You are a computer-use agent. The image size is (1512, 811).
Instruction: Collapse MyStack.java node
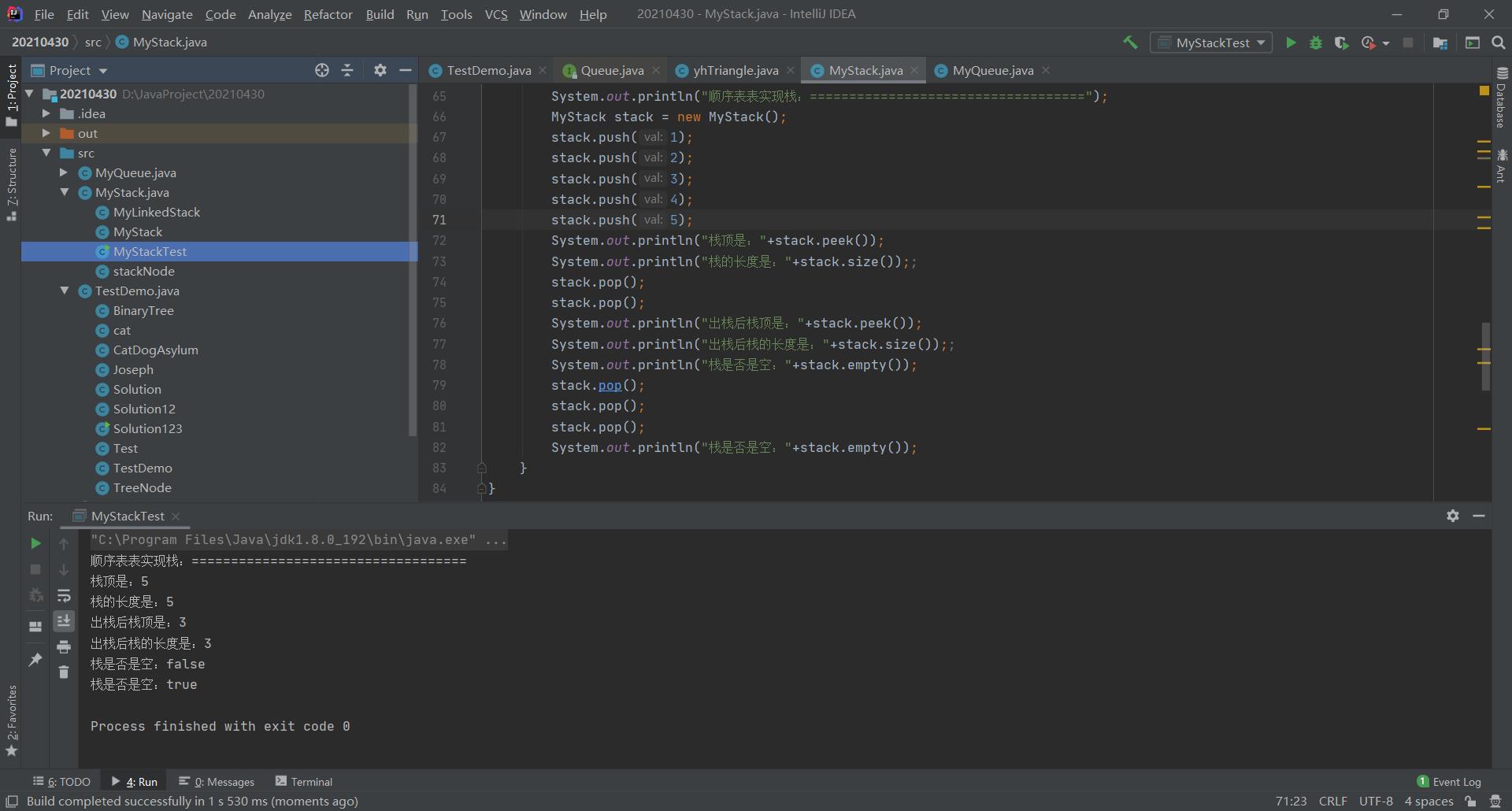(65, 192)
